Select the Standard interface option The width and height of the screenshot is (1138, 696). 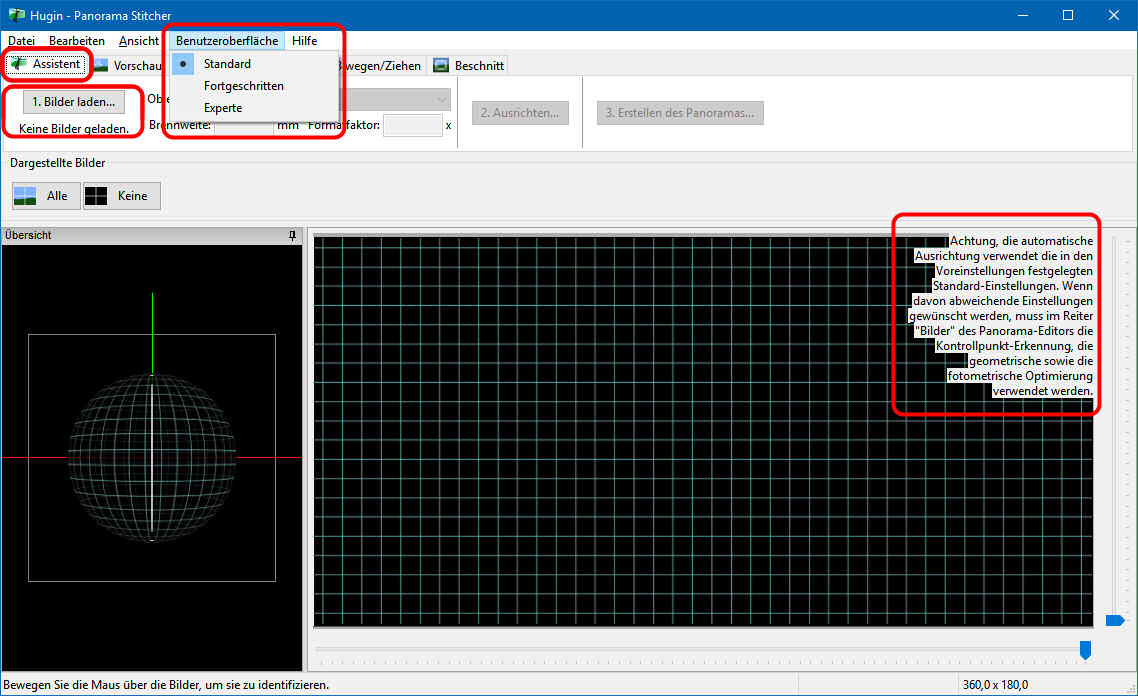[x=227, y=64]
